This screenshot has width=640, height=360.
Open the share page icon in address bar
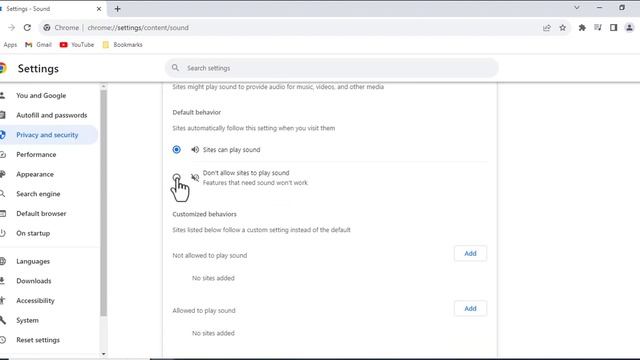click(x=547, y=28)
